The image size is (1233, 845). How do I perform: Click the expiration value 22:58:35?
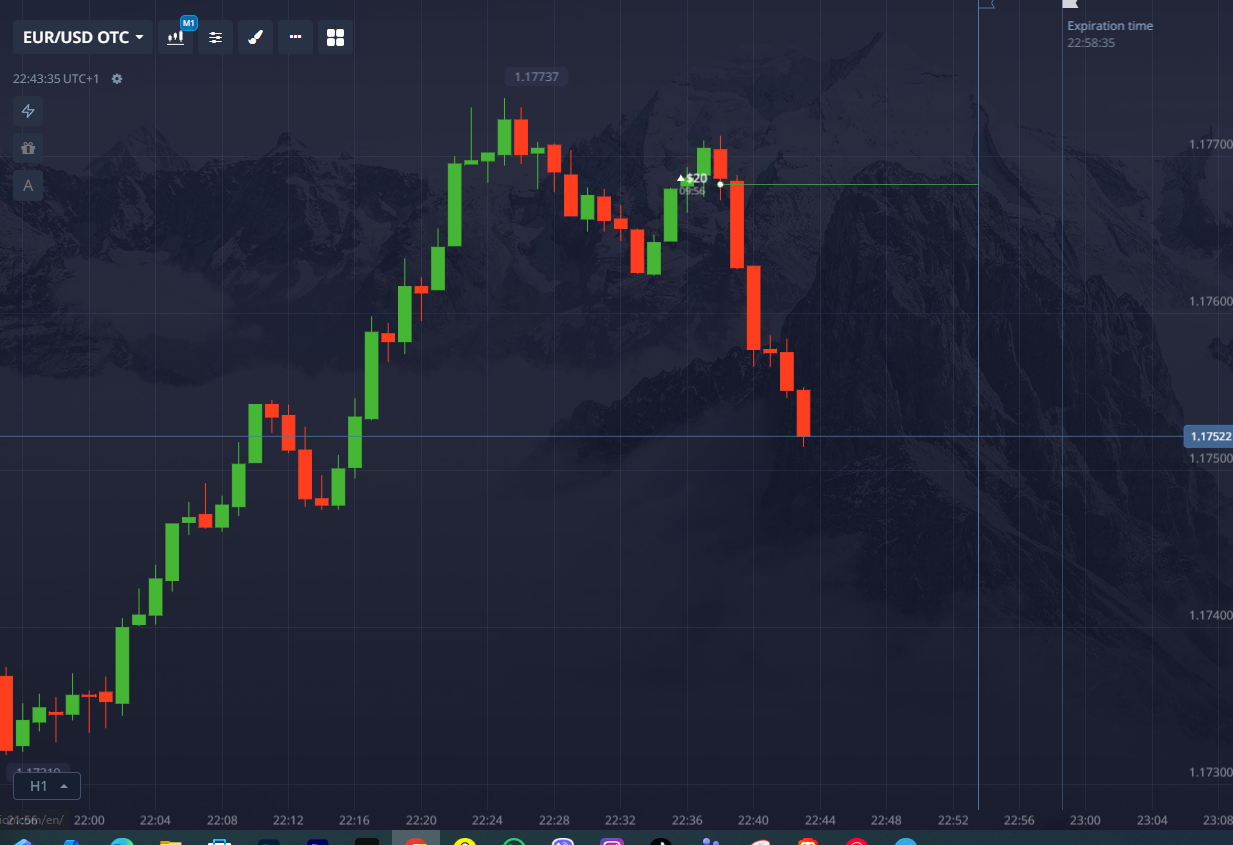point(1091,43)
